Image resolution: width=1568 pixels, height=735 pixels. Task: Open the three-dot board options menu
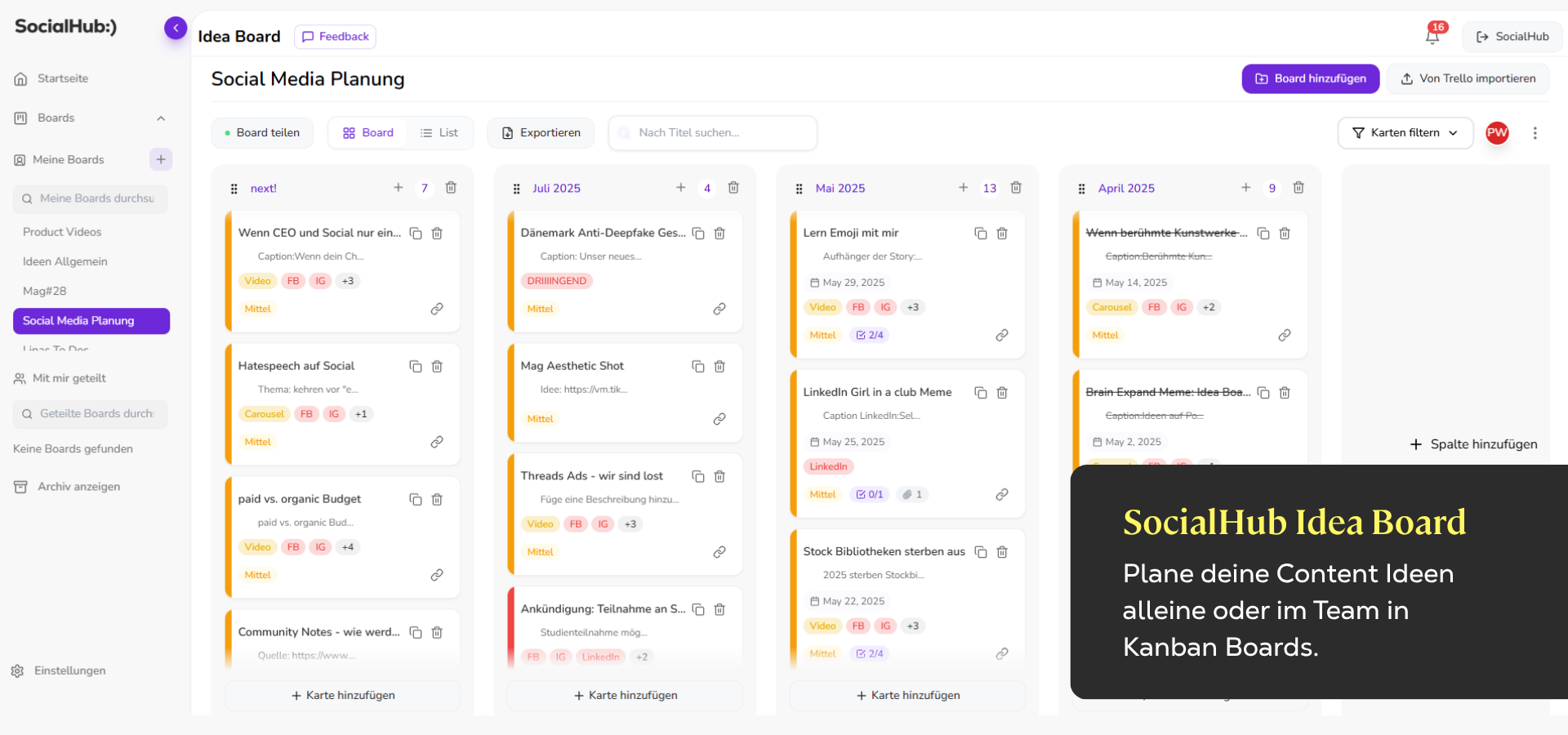(1535, 133)
